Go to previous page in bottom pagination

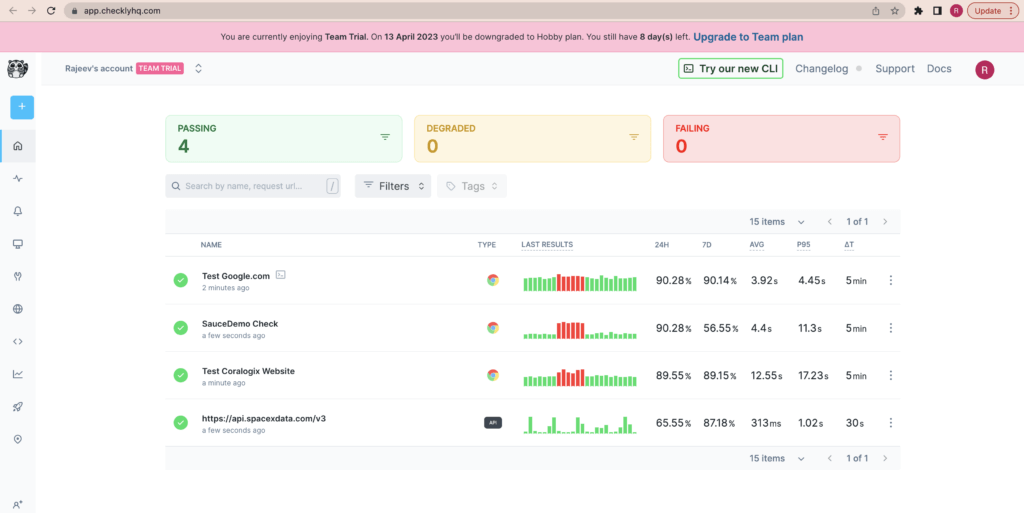829,458
